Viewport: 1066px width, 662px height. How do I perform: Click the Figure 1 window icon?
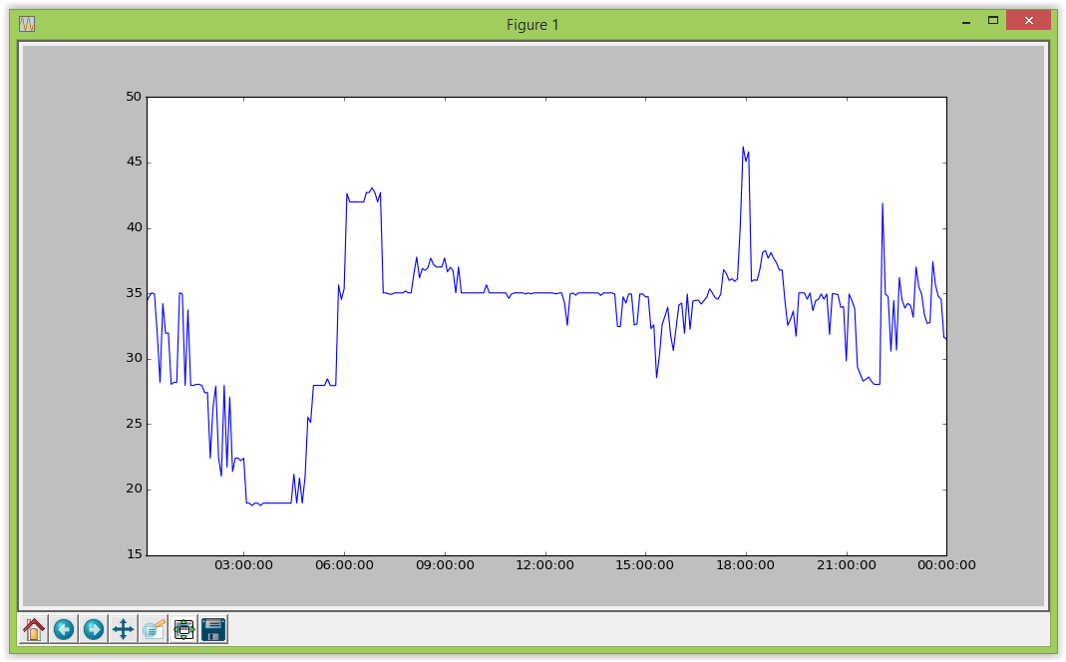pyautogui.click(x=27, y=23)
